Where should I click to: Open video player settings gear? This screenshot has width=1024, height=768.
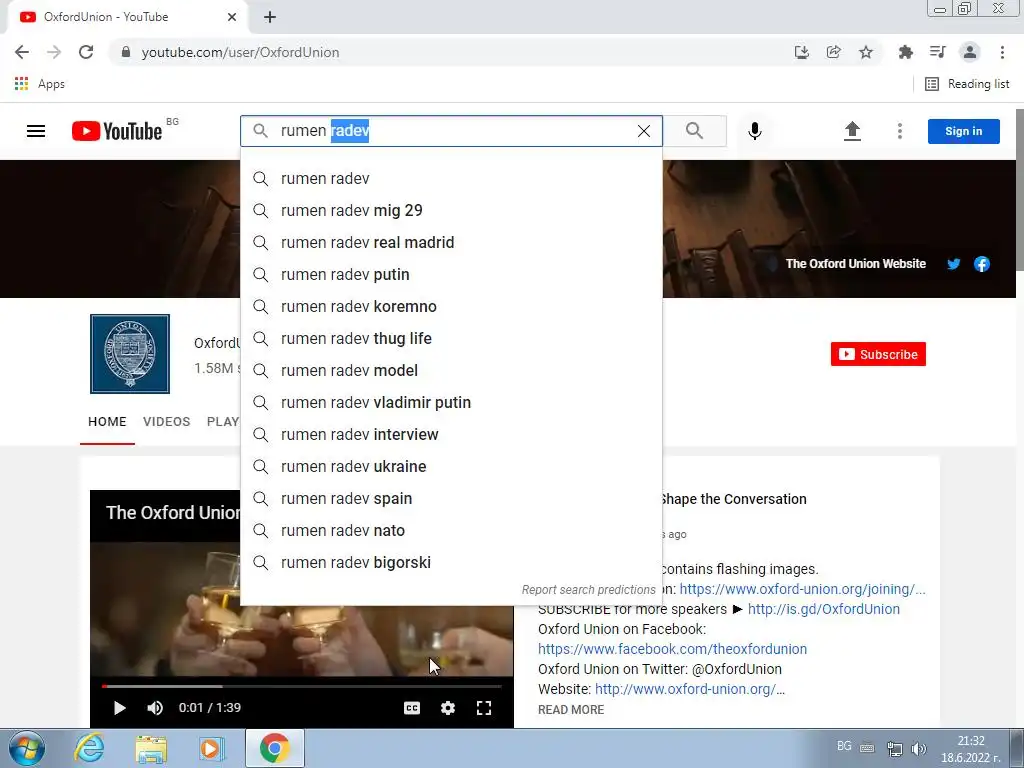coord(448,708)
